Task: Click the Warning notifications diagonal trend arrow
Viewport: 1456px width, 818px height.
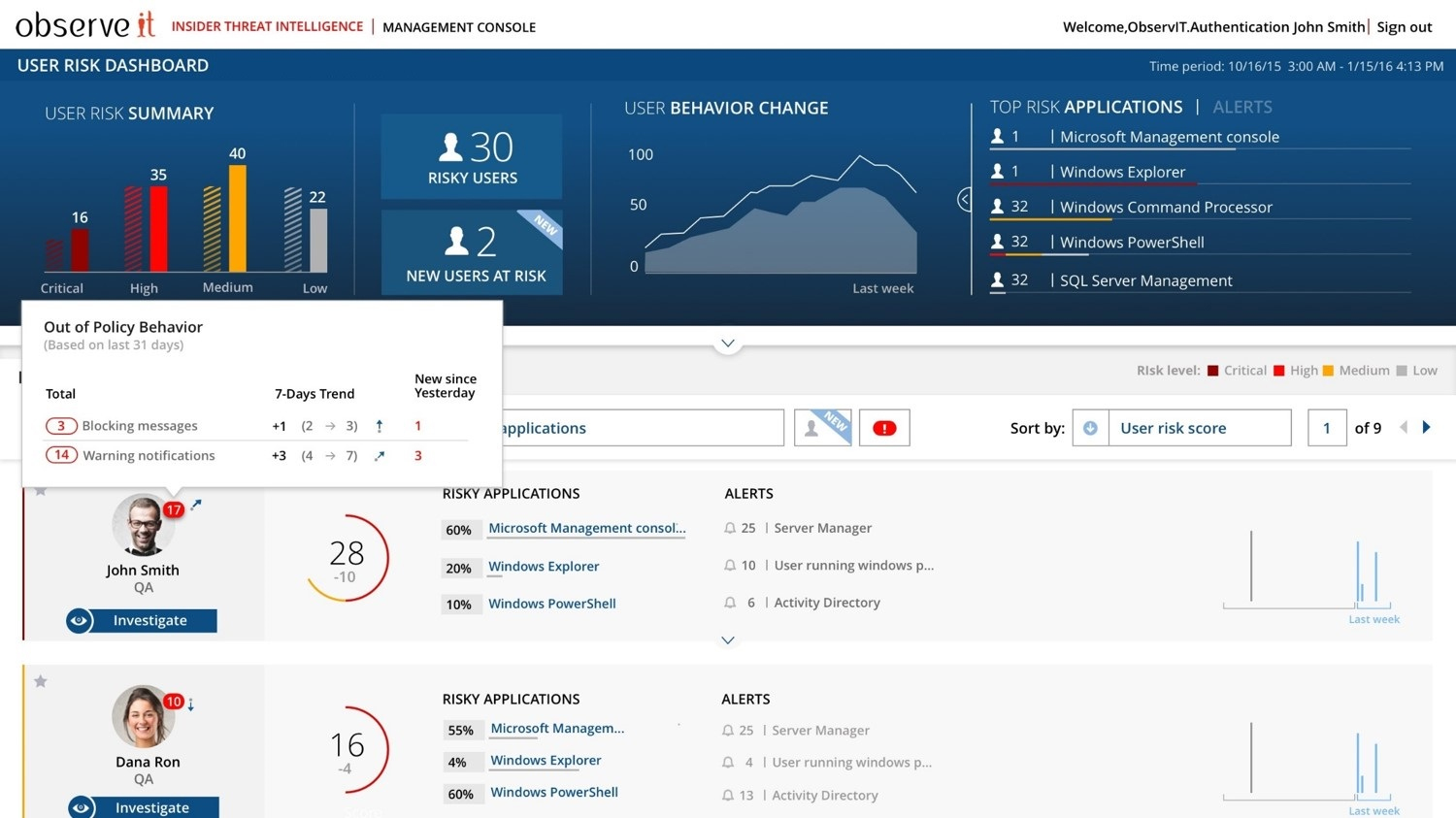Action: (x=380, y=455)
